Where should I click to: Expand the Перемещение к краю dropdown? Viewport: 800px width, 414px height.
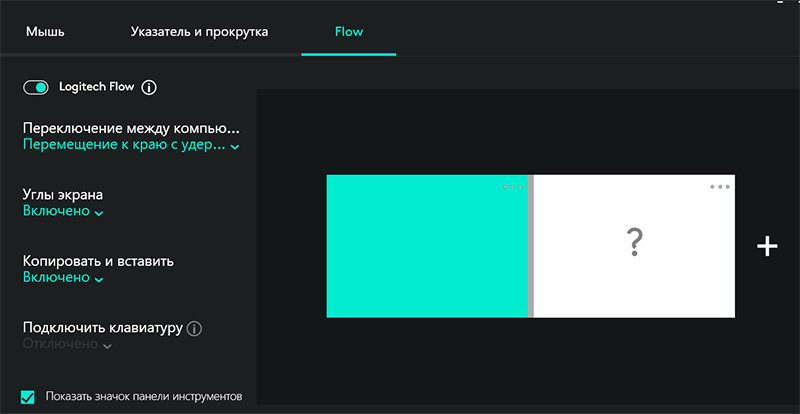point(130,146)
